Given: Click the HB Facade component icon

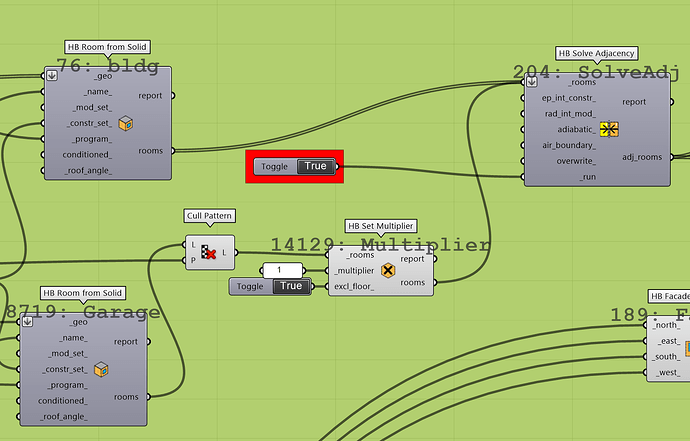Looking at the screenshot, I should click(686, 348).
